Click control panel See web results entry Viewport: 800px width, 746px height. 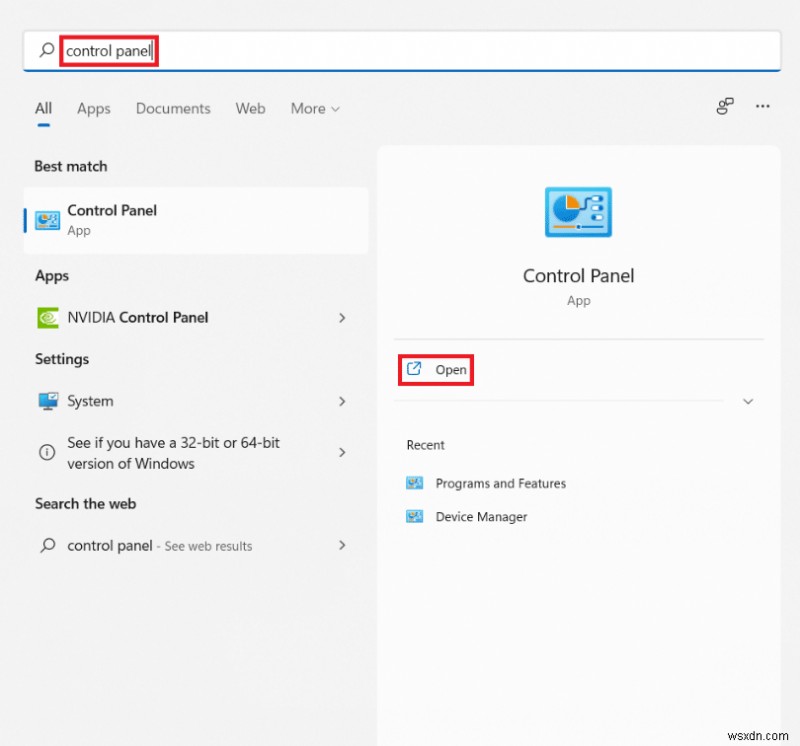coord(196,545)
